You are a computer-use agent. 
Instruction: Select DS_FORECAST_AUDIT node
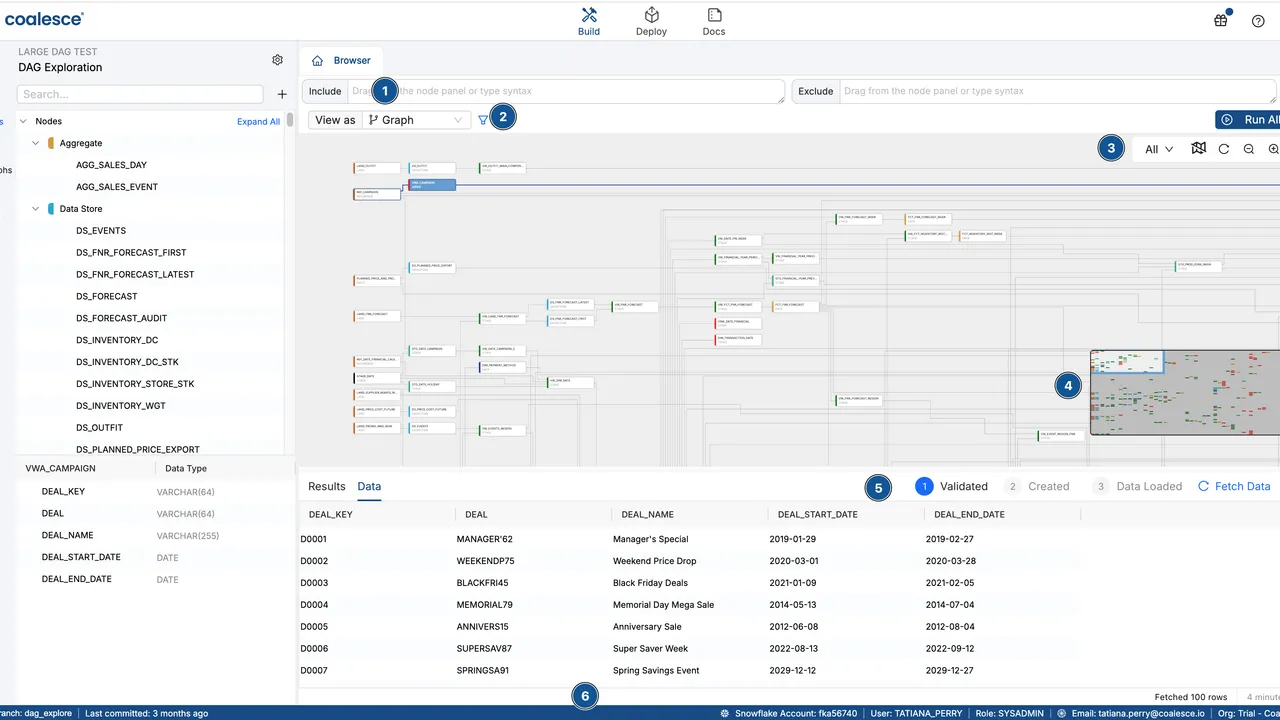click(122, 318)
